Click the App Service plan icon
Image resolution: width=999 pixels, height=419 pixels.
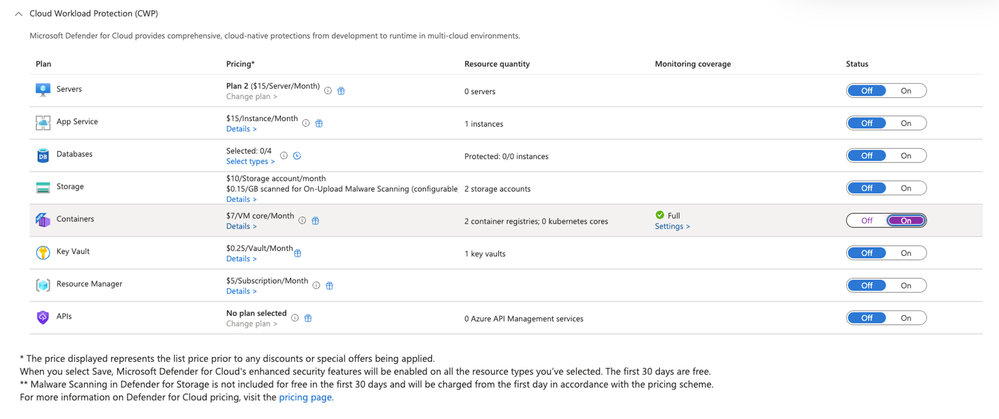43,123
